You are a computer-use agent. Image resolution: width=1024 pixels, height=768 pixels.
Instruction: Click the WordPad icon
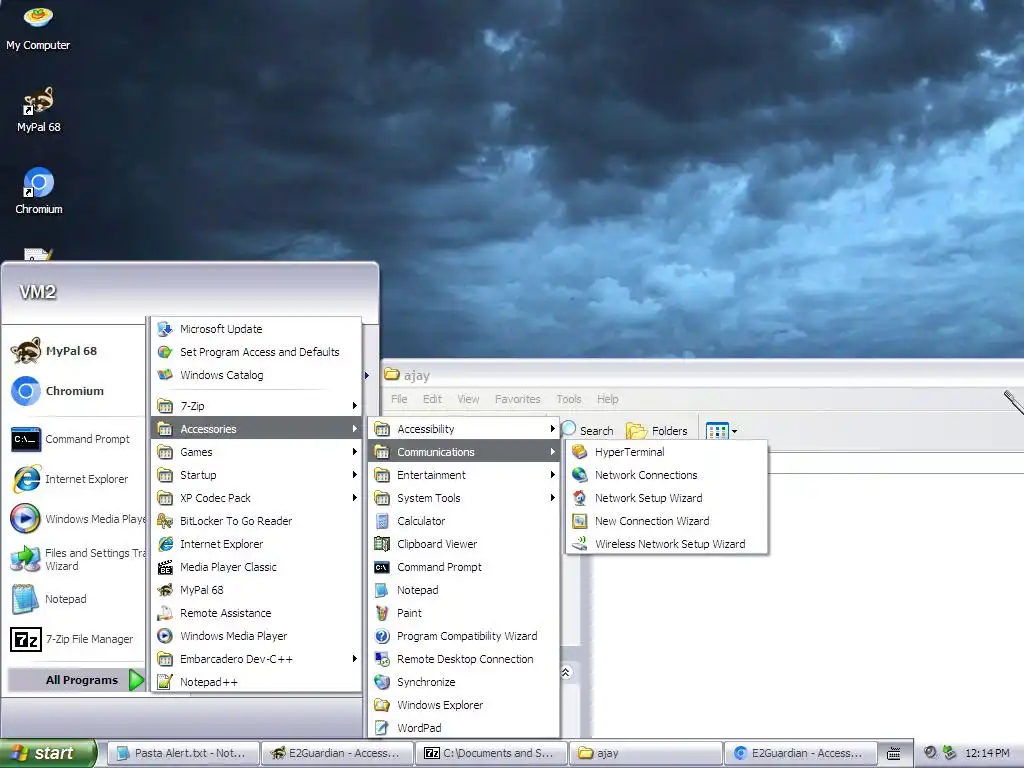click(x=382, y=728)
